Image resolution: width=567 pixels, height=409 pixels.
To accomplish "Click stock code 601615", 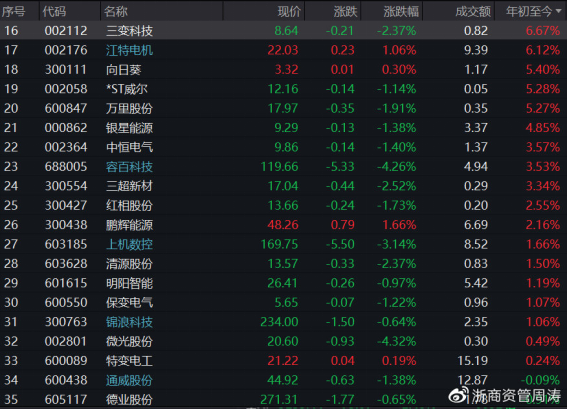I will click(66, 283).
